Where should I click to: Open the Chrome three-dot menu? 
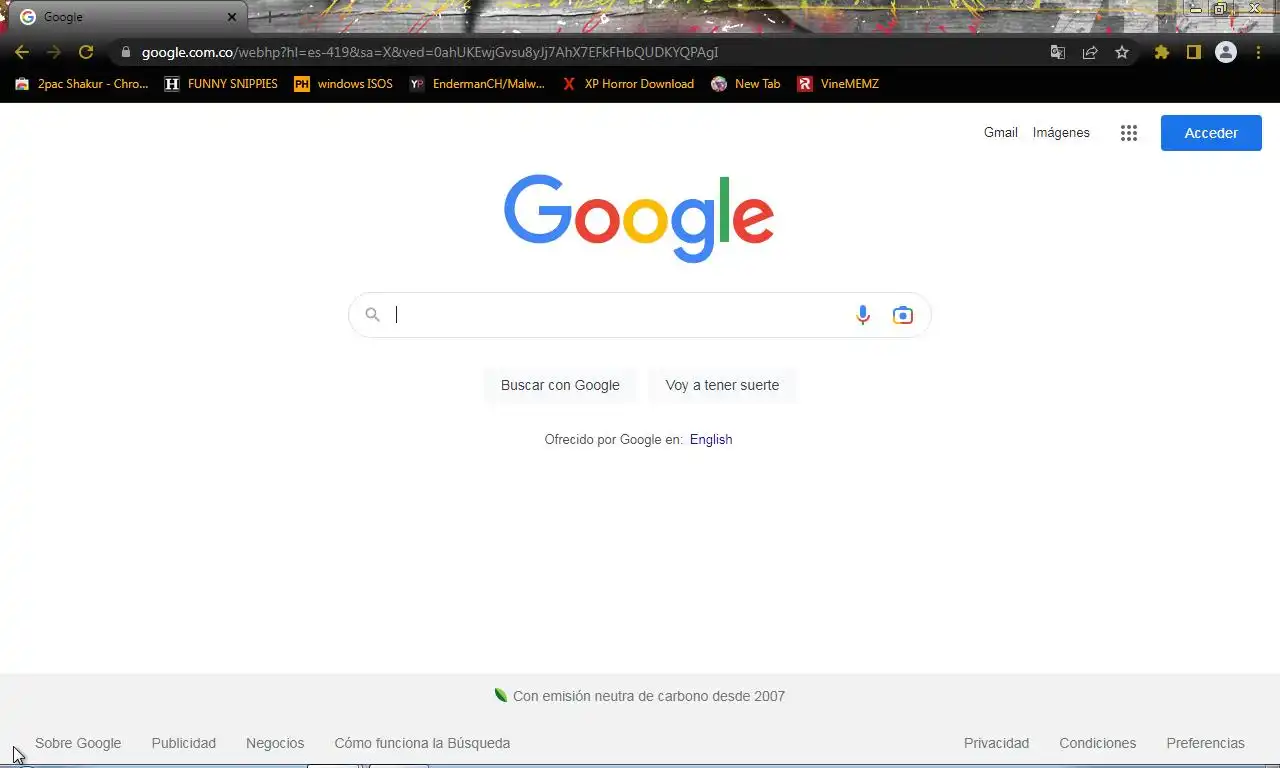[1258, 52]
